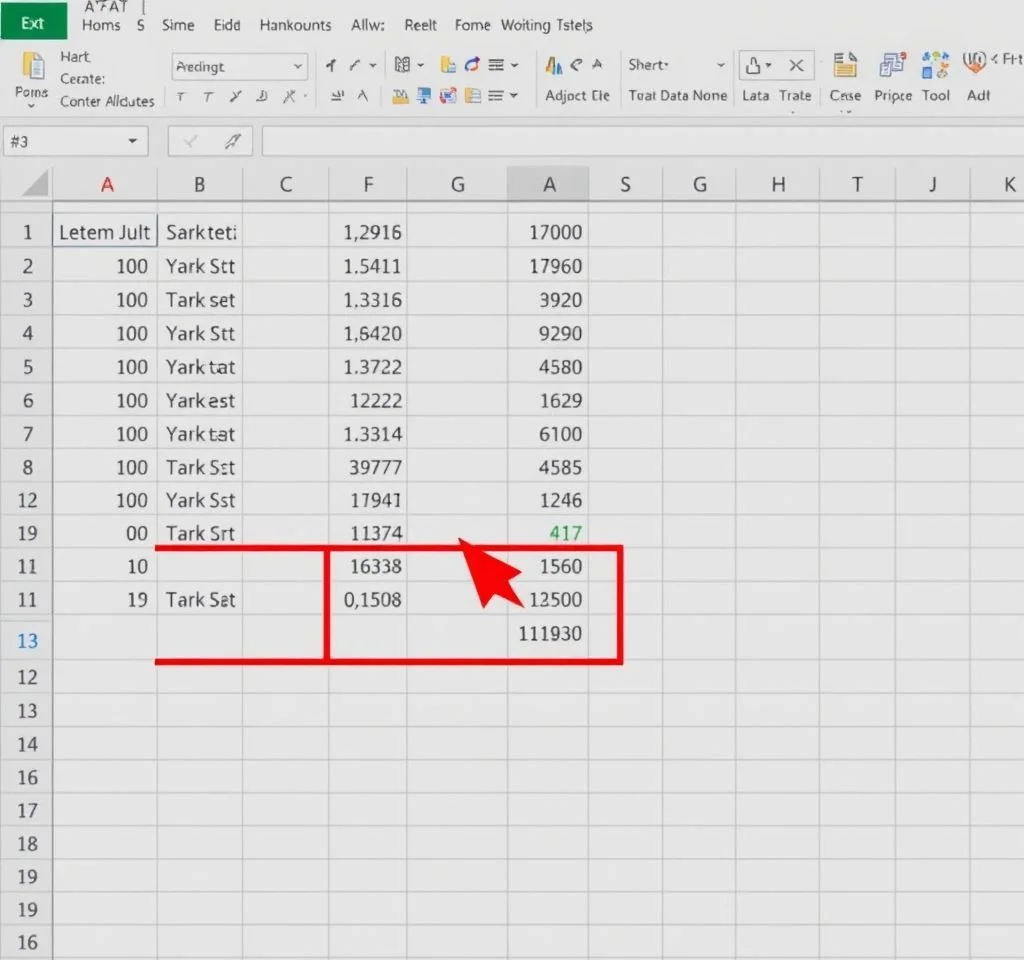Select the cell containing green value 417
1024x960 pixels.
pyautogui.click(x=548, y=534)
